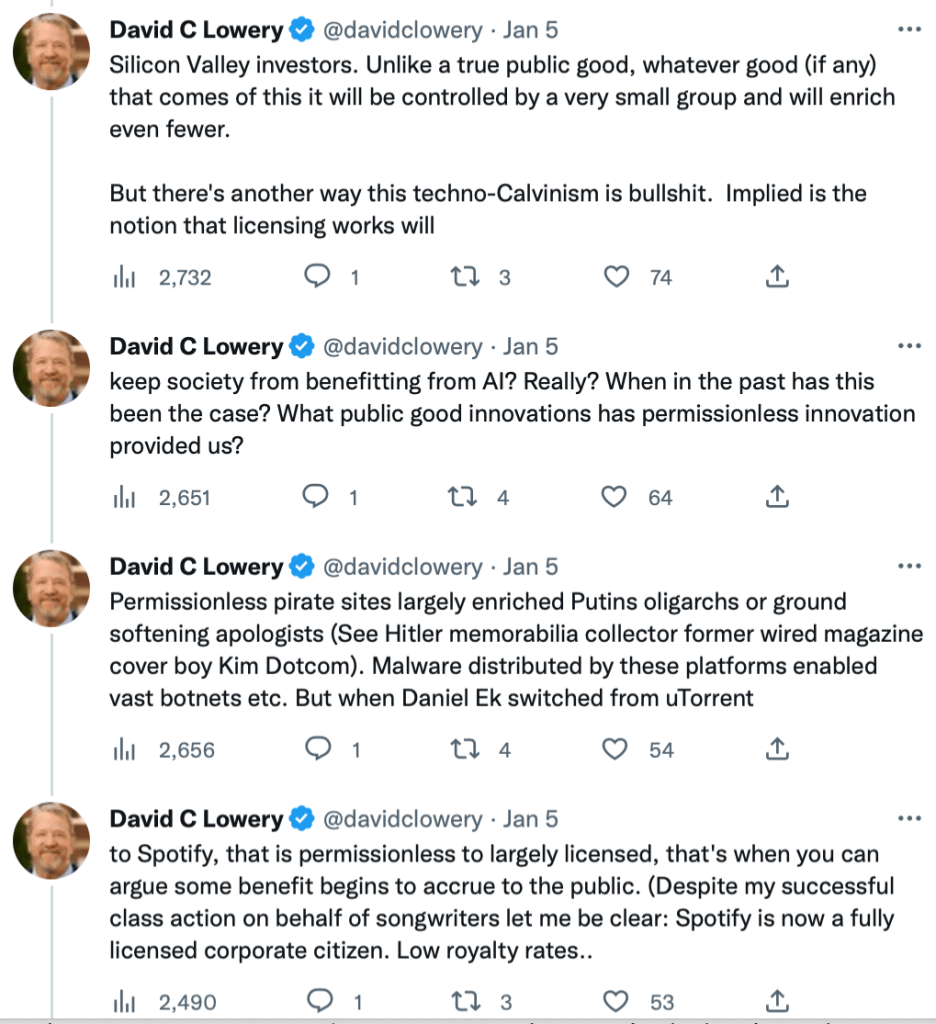Open @davidclowery handle on the first tweet
936x1024 pixels.
pyautogui.click(x=402, y=30)
